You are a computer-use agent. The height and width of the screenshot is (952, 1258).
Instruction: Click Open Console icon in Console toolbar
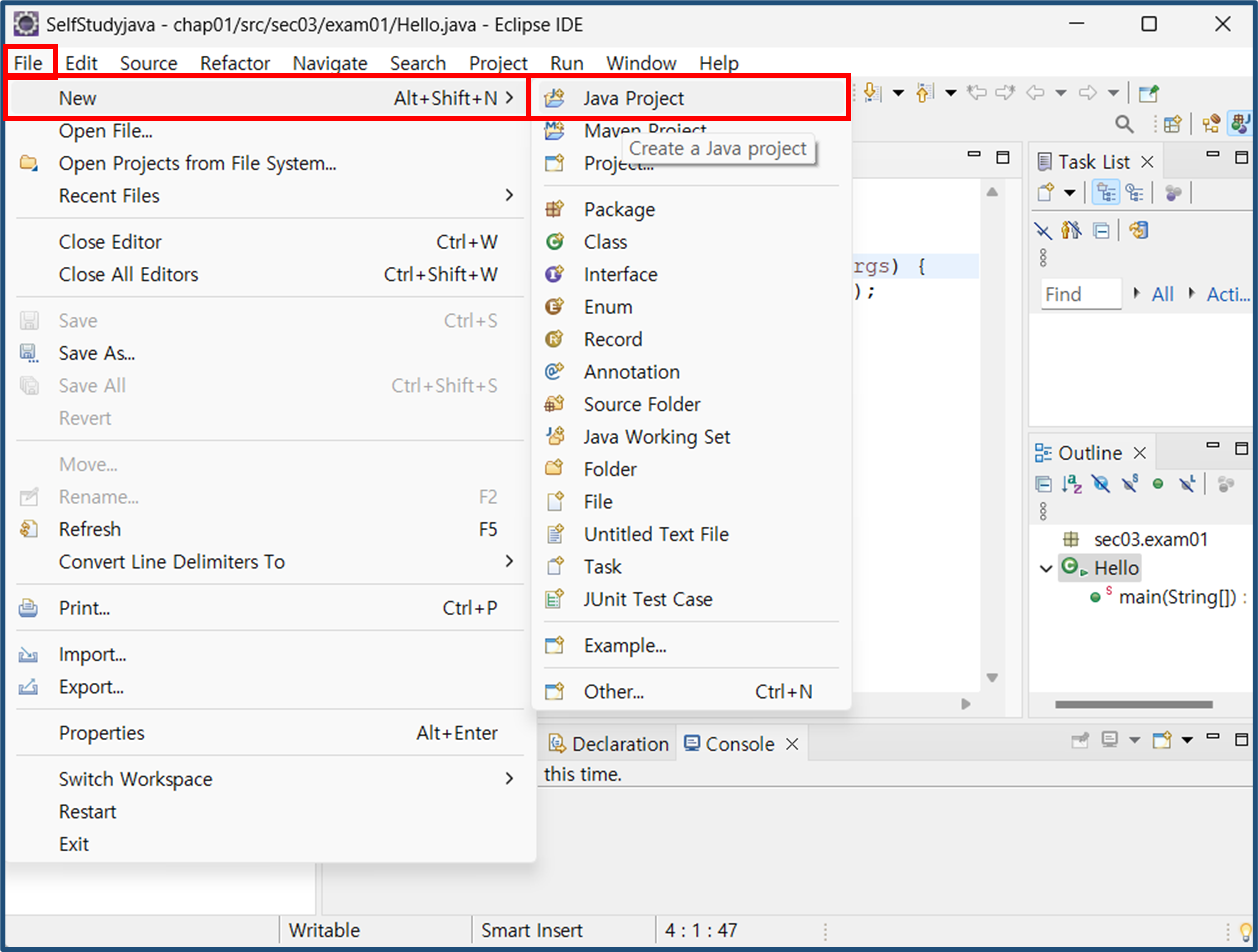point(1161,741)
